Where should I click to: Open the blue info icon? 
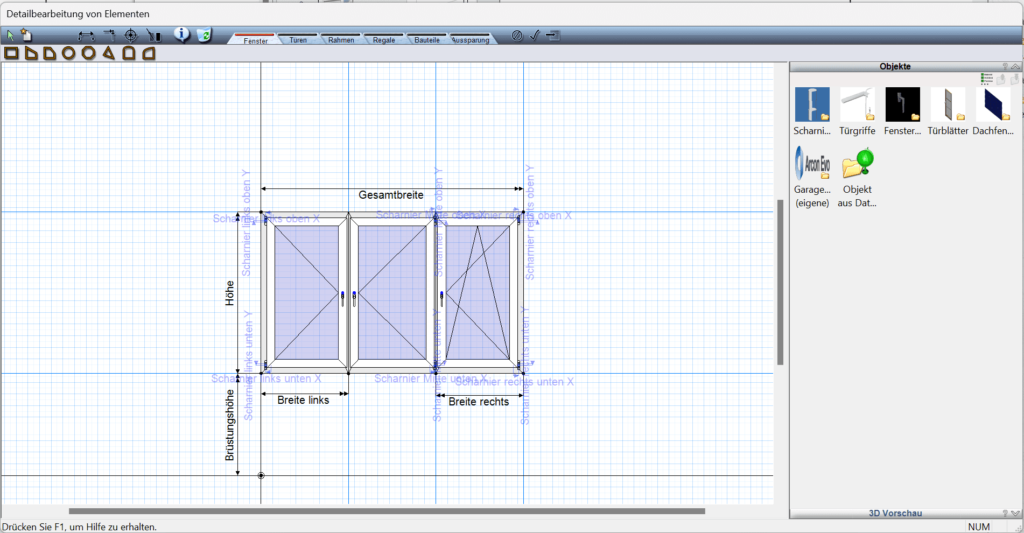(x=182, y=34)
